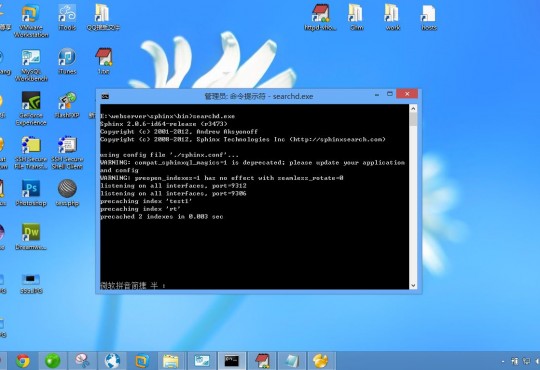Click Chrome in the taskbar
The height and width of the screenshot is (370, 540).
[23, 361]
